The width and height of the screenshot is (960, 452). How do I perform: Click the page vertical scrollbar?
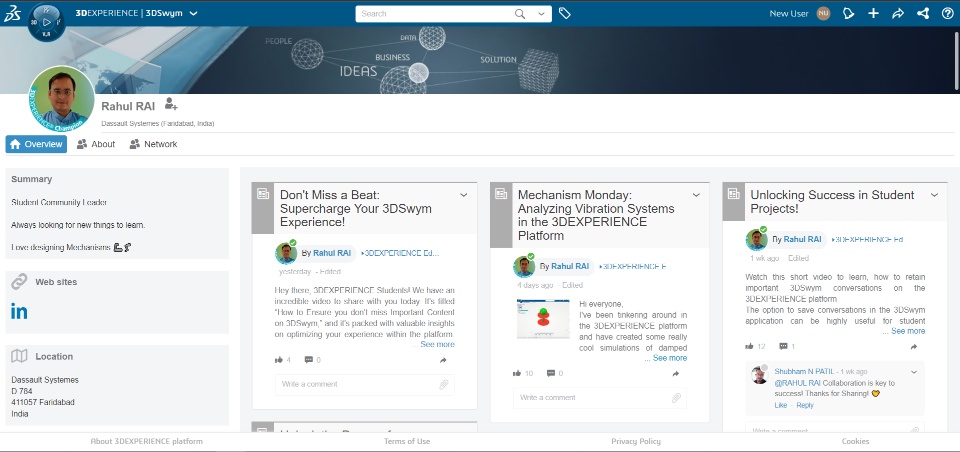tap(956, 60)
